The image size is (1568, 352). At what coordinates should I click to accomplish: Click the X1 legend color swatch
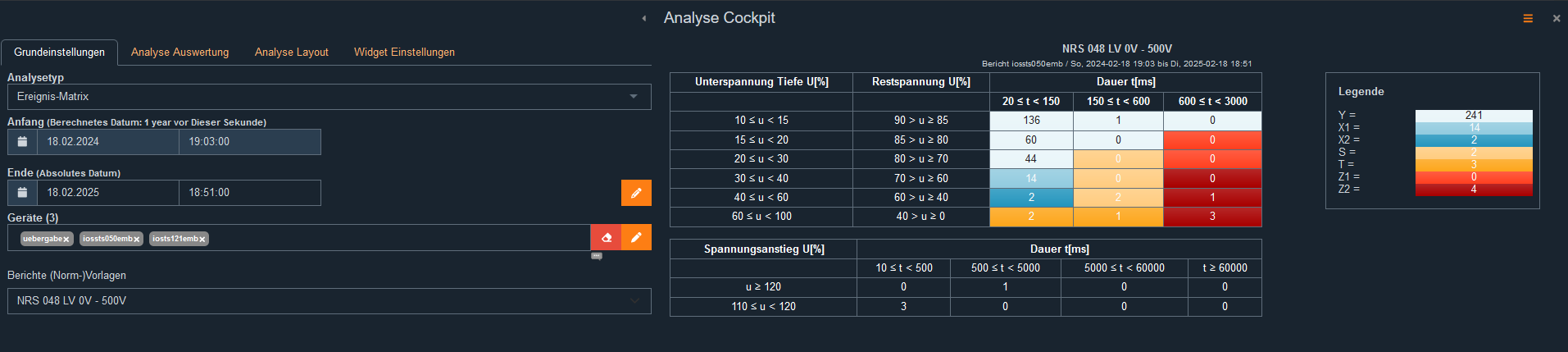(x=1473, y=128)
